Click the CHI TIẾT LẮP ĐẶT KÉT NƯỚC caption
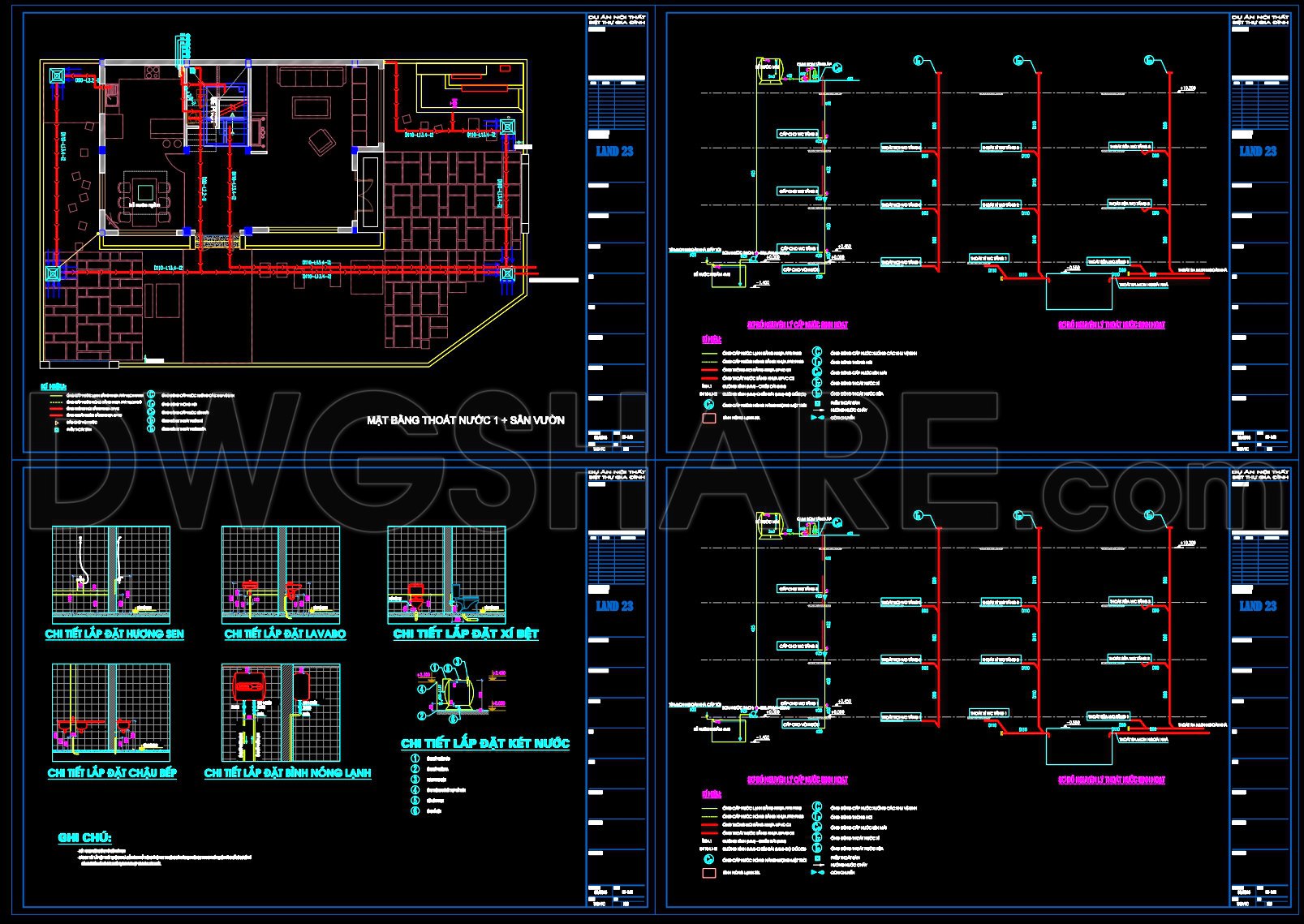The height and width of the screenshot is (924, 1304). click(x=485, y=743)
